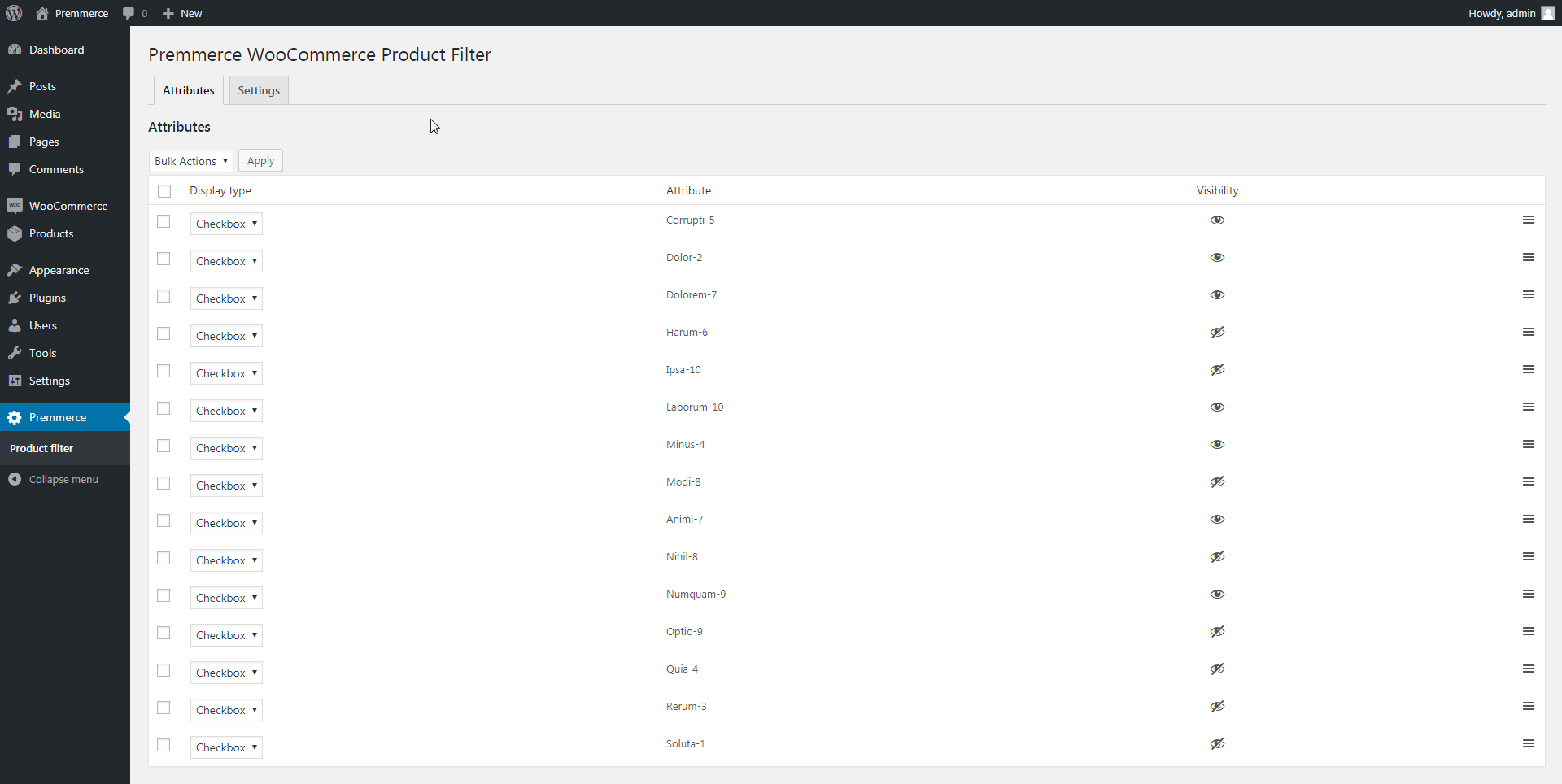Image resolution: width=1562 pixels, height=784 pixels.
Task: Click the drag handle for Numquam-9
Action: tap(1529, 595)
